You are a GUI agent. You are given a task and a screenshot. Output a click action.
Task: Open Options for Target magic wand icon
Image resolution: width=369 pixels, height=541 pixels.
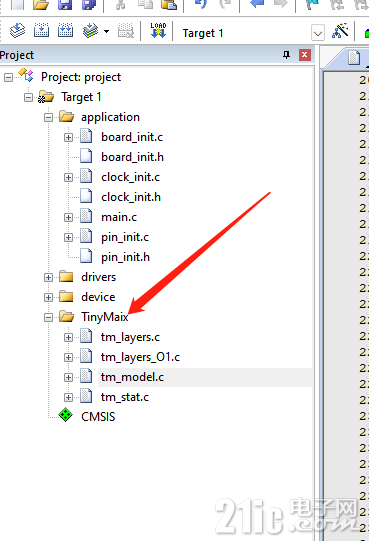[340, 31]
